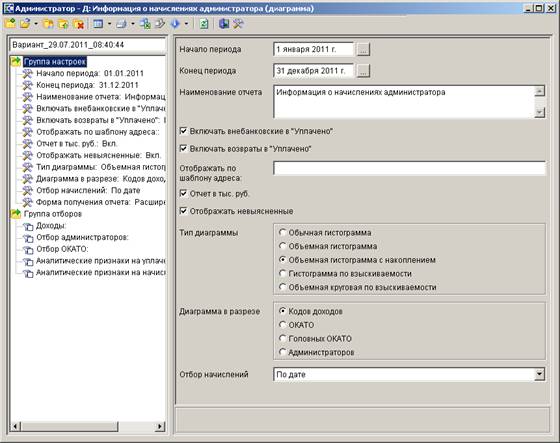Select Обычная гистограмма radio button
560x443 pixels.
tap(282, 233)
